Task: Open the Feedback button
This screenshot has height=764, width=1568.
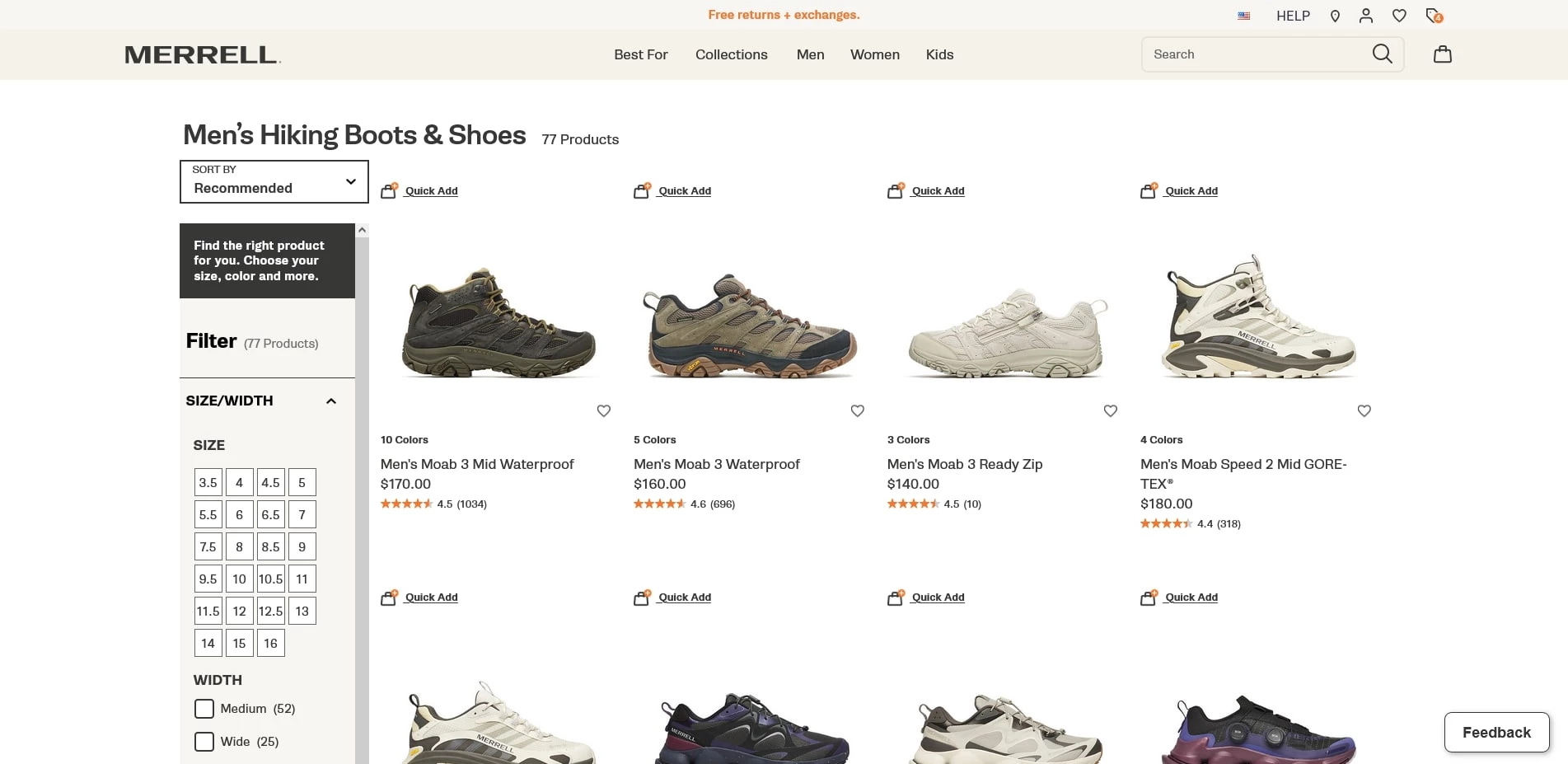Action: point(1495,732)
